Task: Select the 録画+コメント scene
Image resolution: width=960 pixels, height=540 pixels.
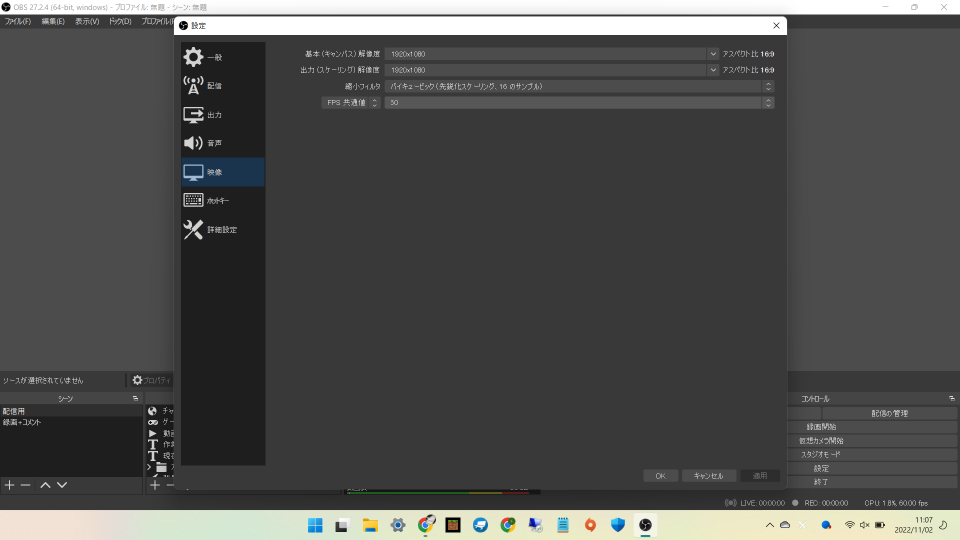Action: pyautogui.click(x=22, y=422)
